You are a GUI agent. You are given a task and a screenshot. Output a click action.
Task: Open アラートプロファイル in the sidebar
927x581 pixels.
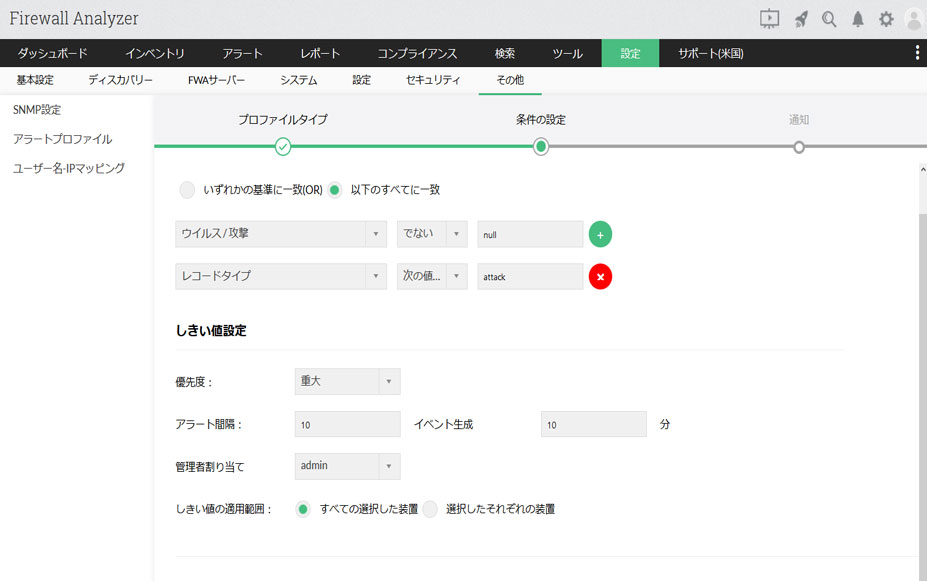click(62, 139)
